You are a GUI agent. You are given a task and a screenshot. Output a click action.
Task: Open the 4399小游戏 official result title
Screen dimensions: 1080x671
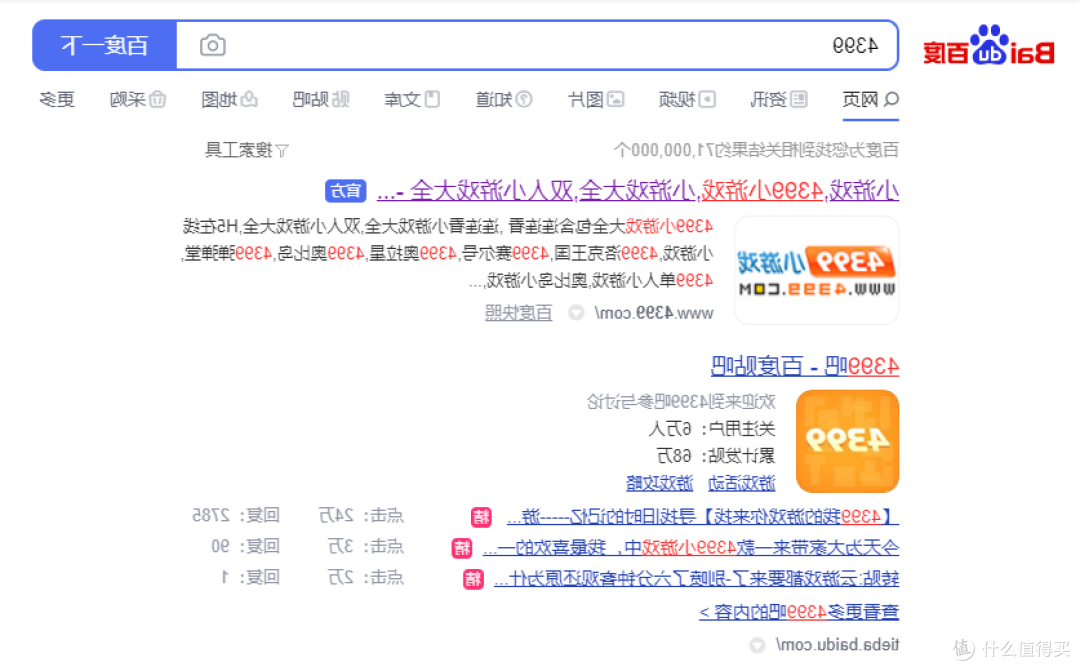pos(638,191)
